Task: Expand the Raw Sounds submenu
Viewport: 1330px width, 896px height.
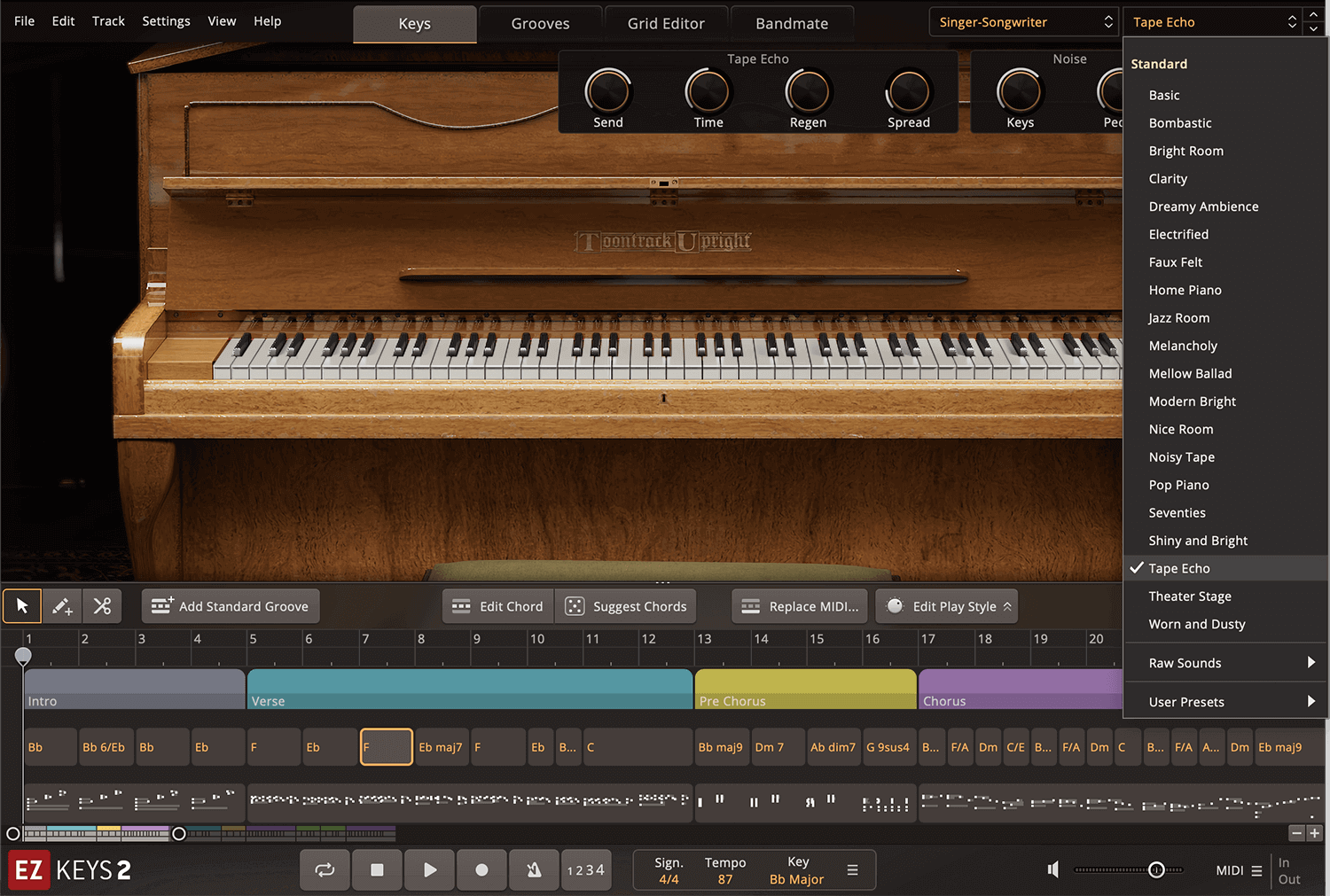Action: coord(1225,663)
